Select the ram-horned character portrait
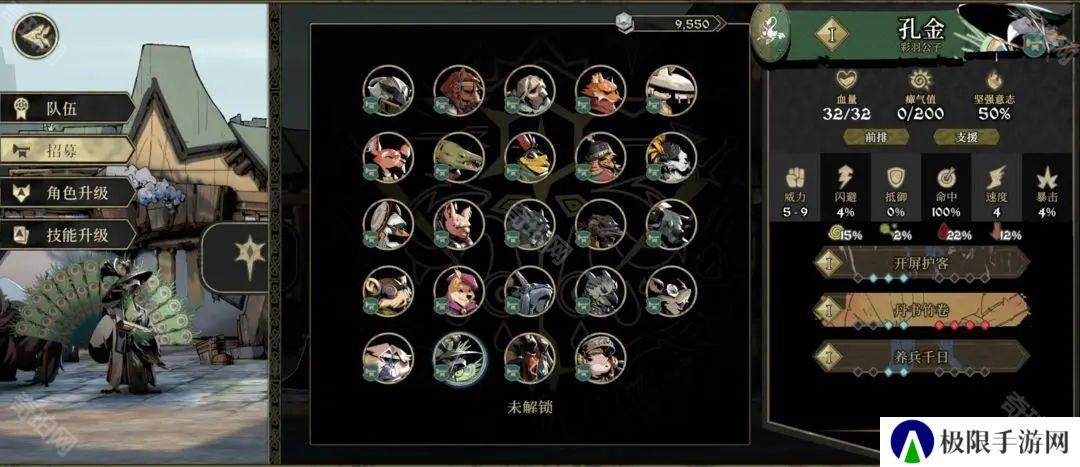This screenshot has width=1080, height=467. tap(388, 291)
